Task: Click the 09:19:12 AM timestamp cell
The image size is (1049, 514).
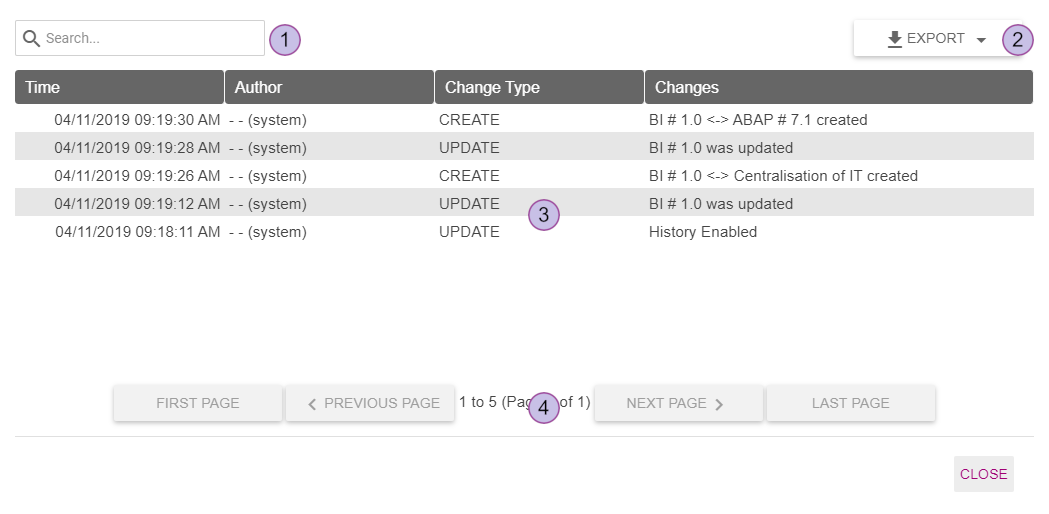Action: 137,204
